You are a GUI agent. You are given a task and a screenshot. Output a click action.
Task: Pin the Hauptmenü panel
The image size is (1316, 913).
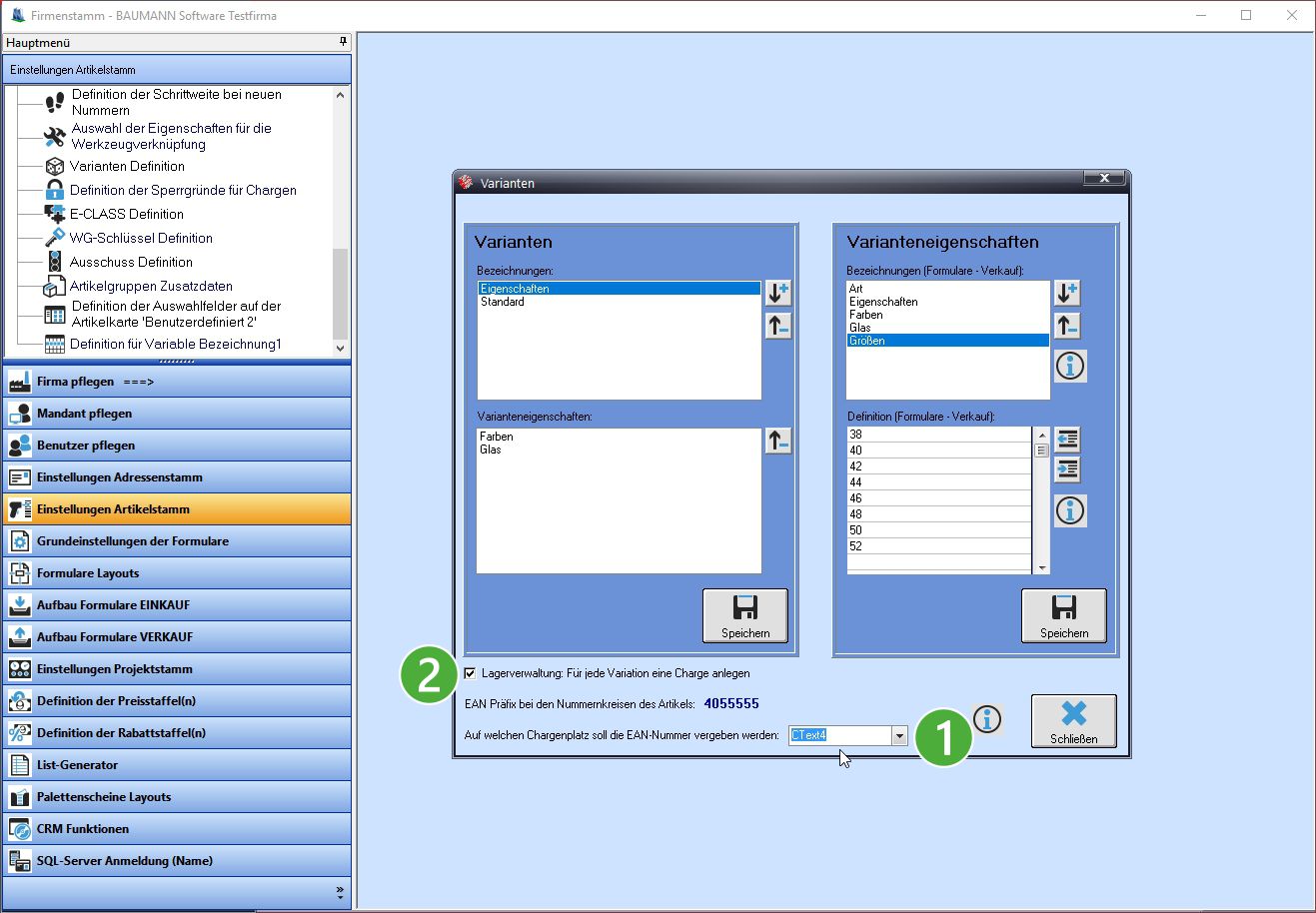(343, 42)
